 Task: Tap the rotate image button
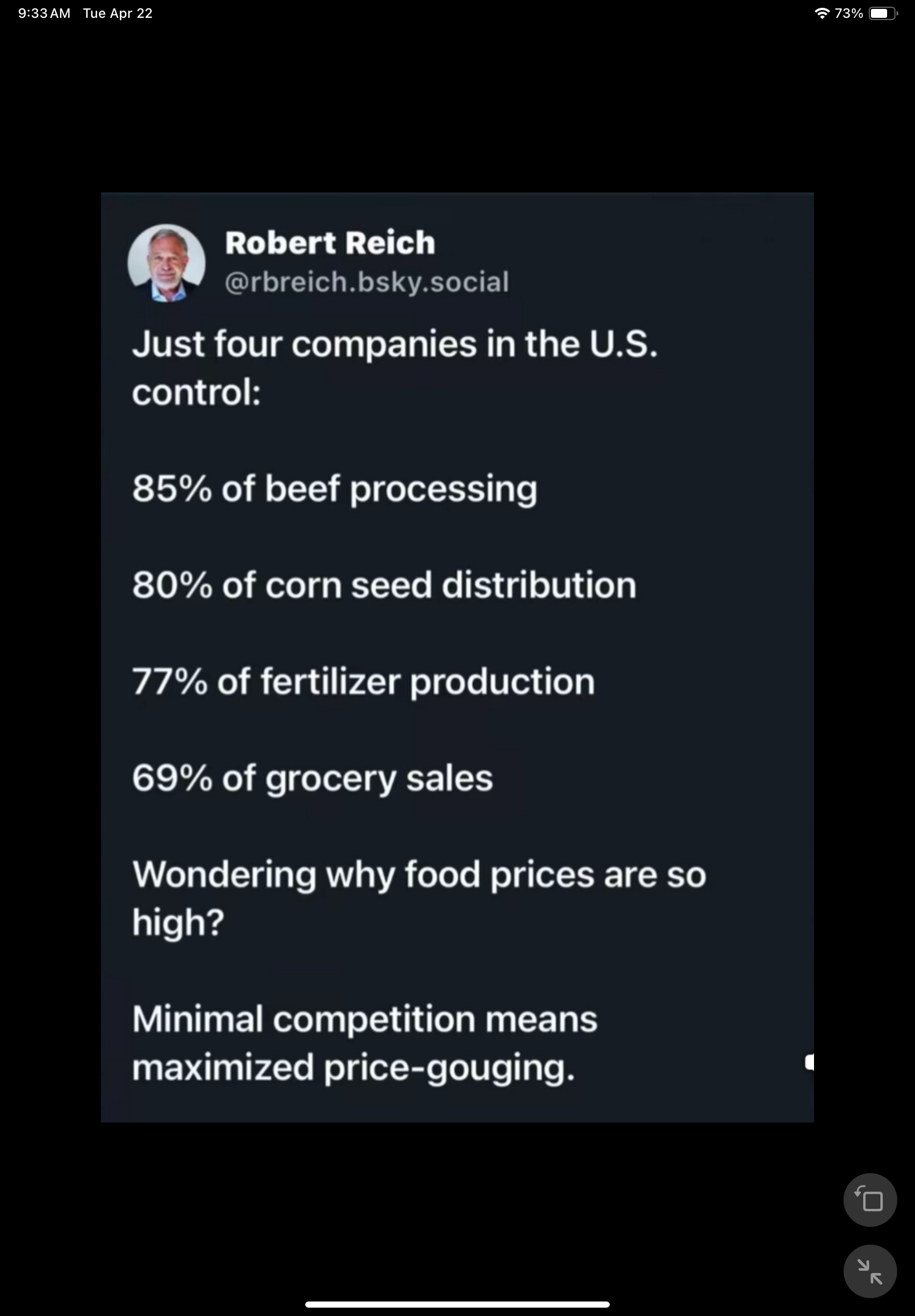869,1199
